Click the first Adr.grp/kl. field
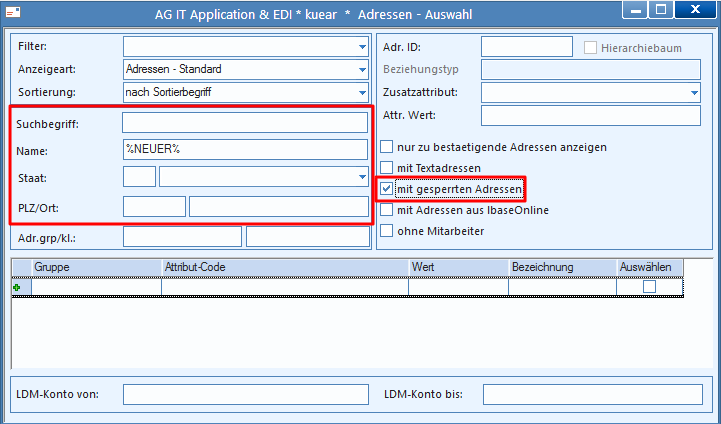 coord(182,237)
